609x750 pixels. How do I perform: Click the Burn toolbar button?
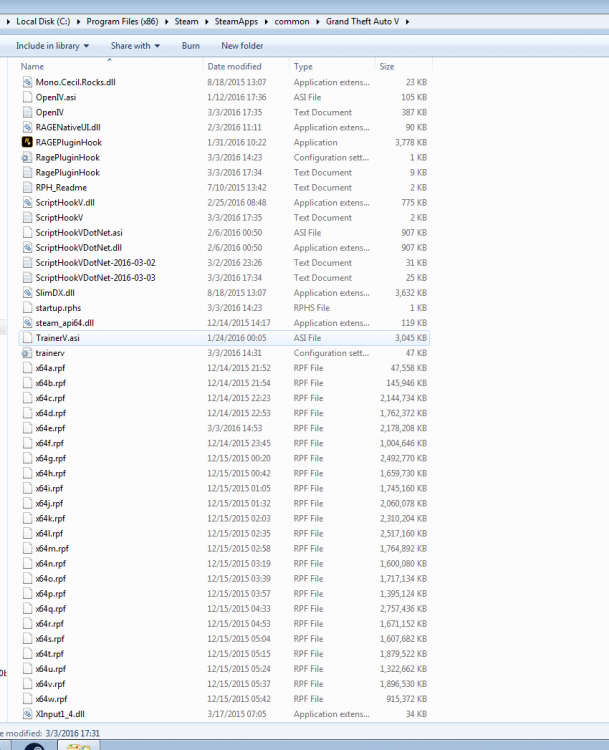click(191, 46)
